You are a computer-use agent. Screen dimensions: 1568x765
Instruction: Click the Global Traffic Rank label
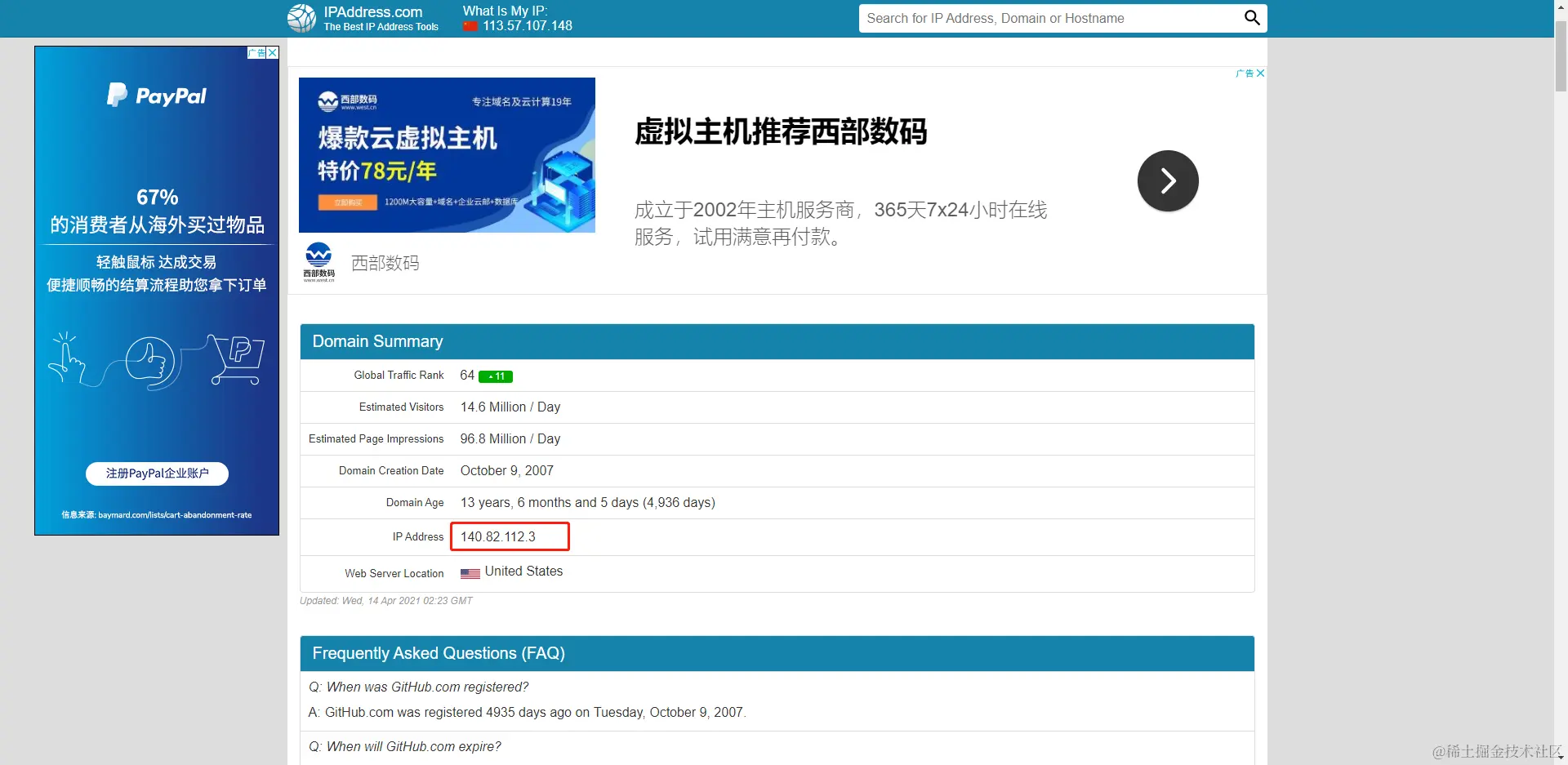click(399, 375)
